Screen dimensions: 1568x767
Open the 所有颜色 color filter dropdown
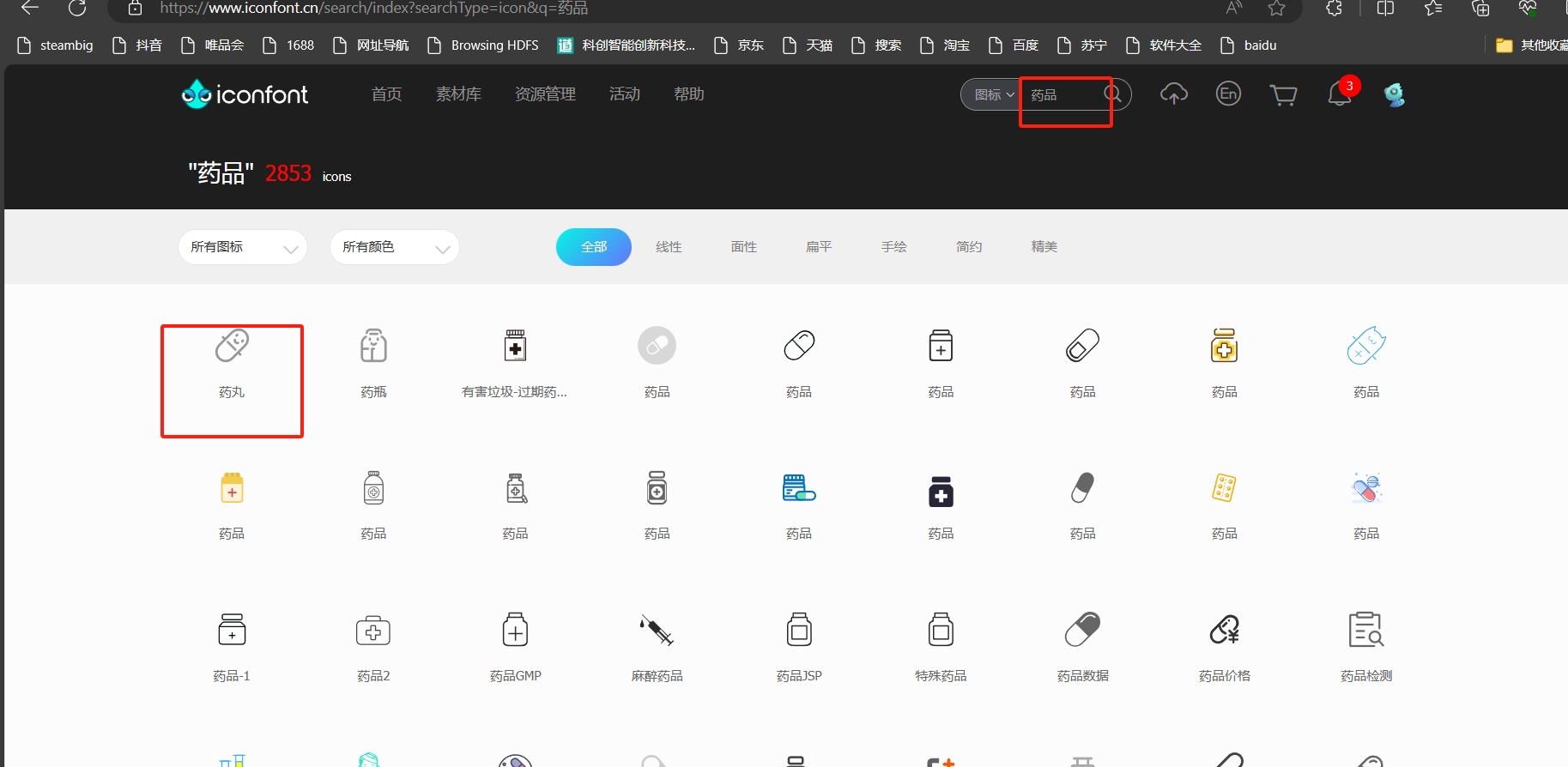pos(395,247)
